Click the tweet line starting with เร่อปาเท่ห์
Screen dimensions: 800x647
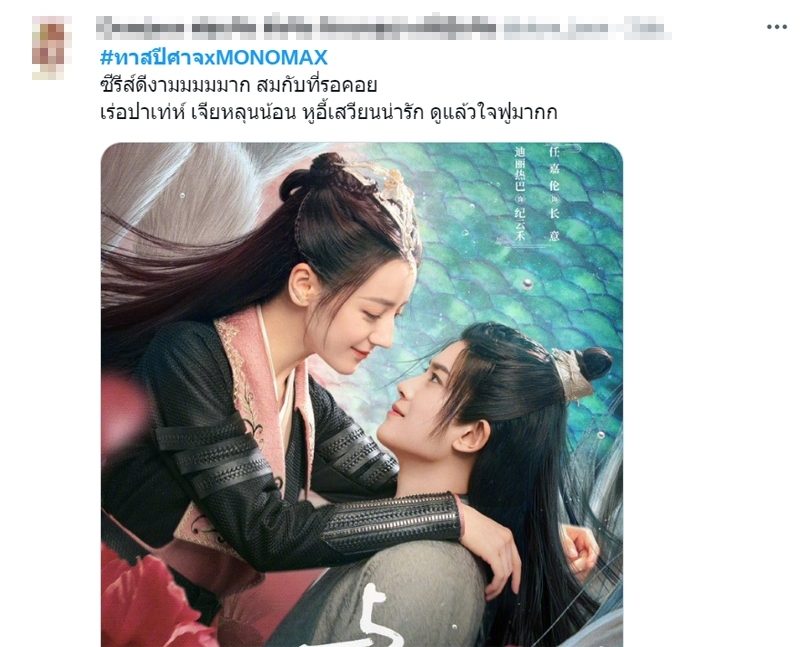[x=329, y=112]
